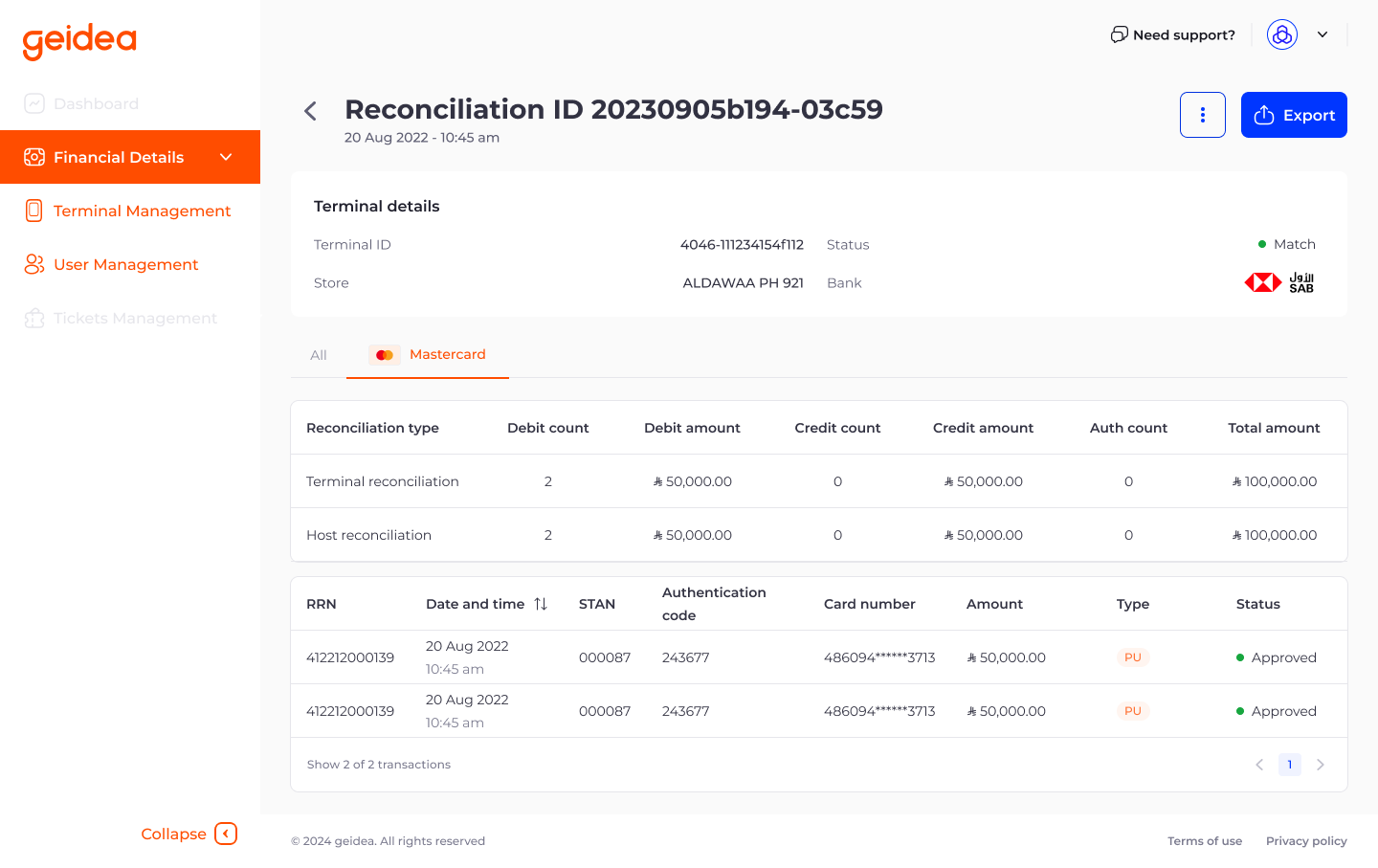Click the Collapse sidebar arrow icon
Image resolution: width=1378 pixels, height=868 pixels.
click(x=226, y=834)
